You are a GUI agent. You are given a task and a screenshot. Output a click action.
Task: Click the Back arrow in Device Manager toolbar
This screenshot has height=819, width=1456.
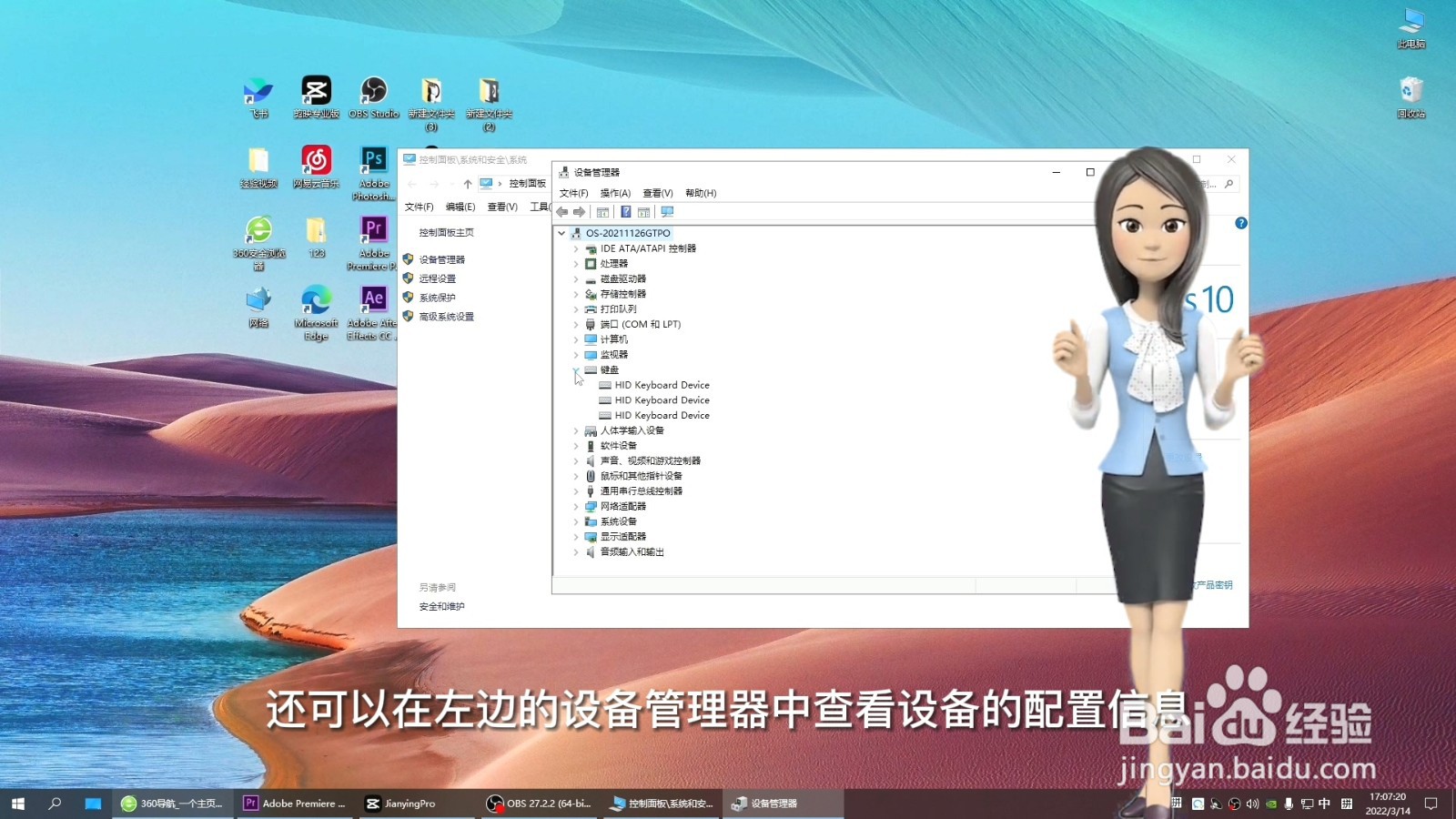(x=562, y=212)
